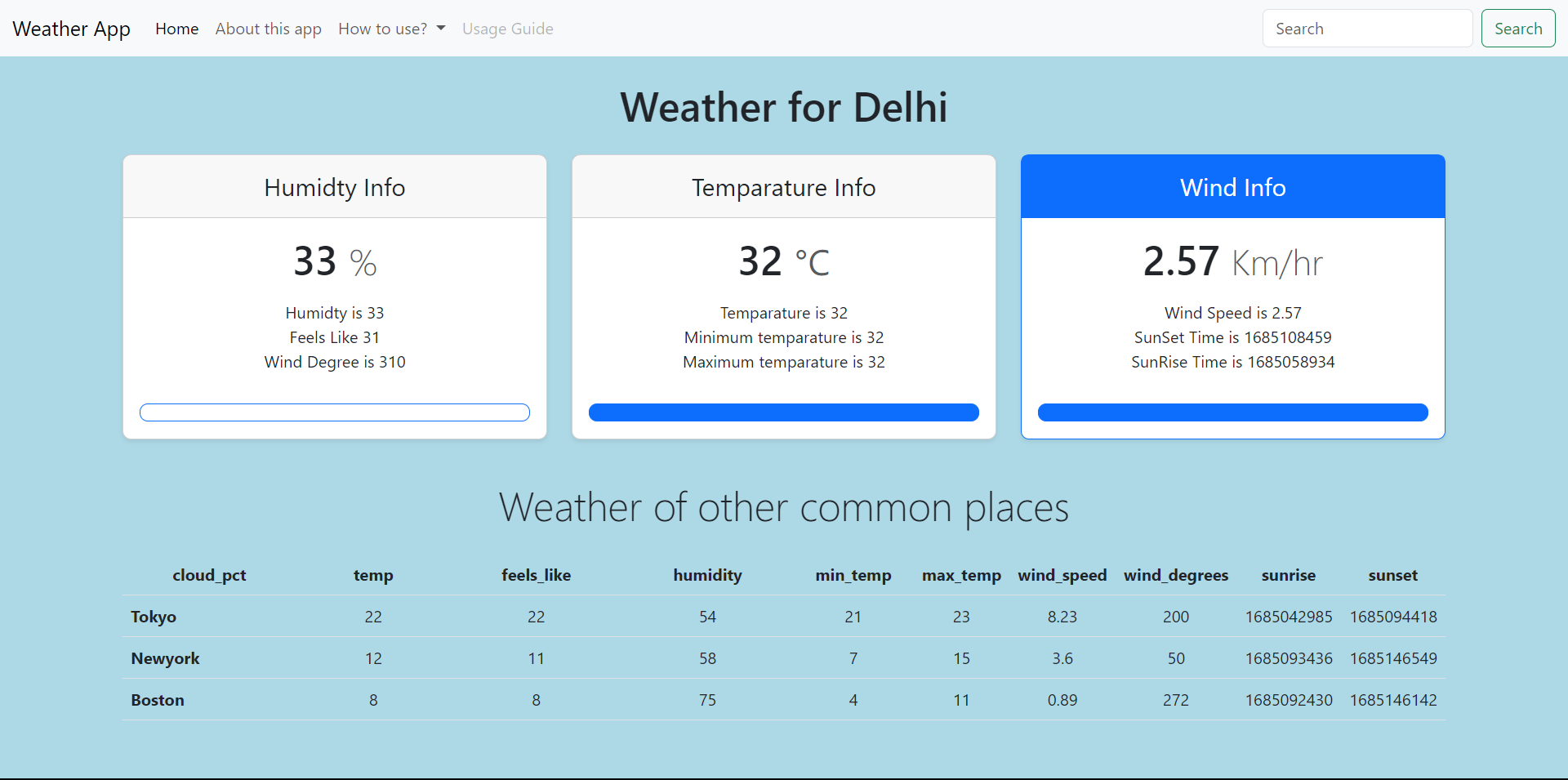Click the 33 % humidity value

(335, 261)
